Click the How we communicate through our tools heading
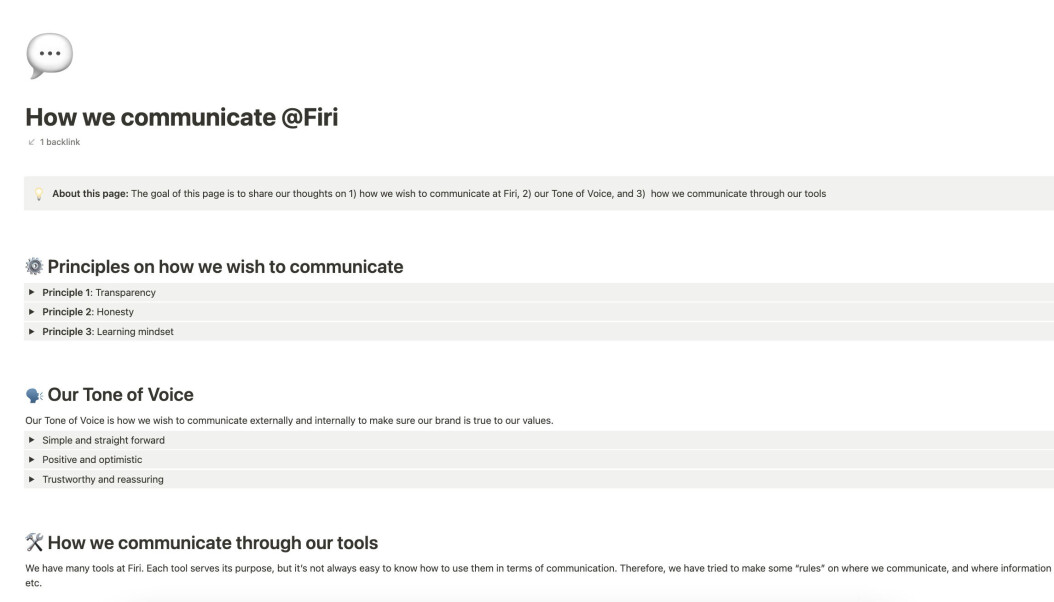The image size is (1054, 602). 212,542
